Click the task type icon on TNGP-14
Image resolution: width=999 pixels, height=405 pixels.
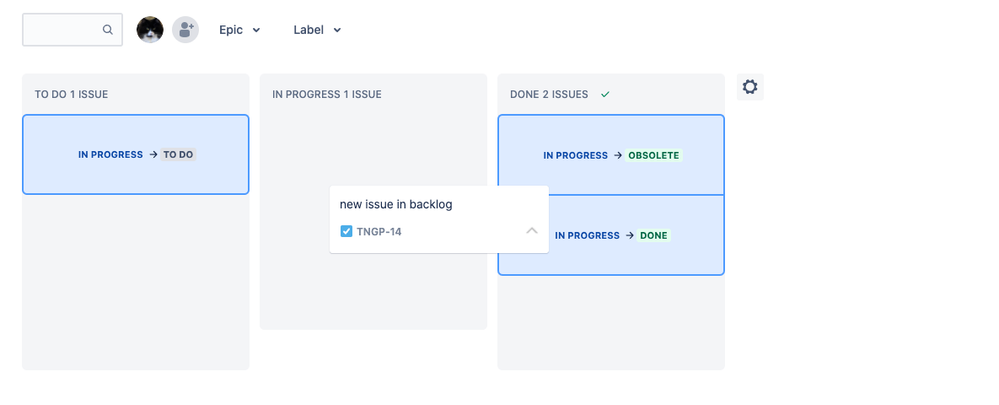[x=346, y=231]
